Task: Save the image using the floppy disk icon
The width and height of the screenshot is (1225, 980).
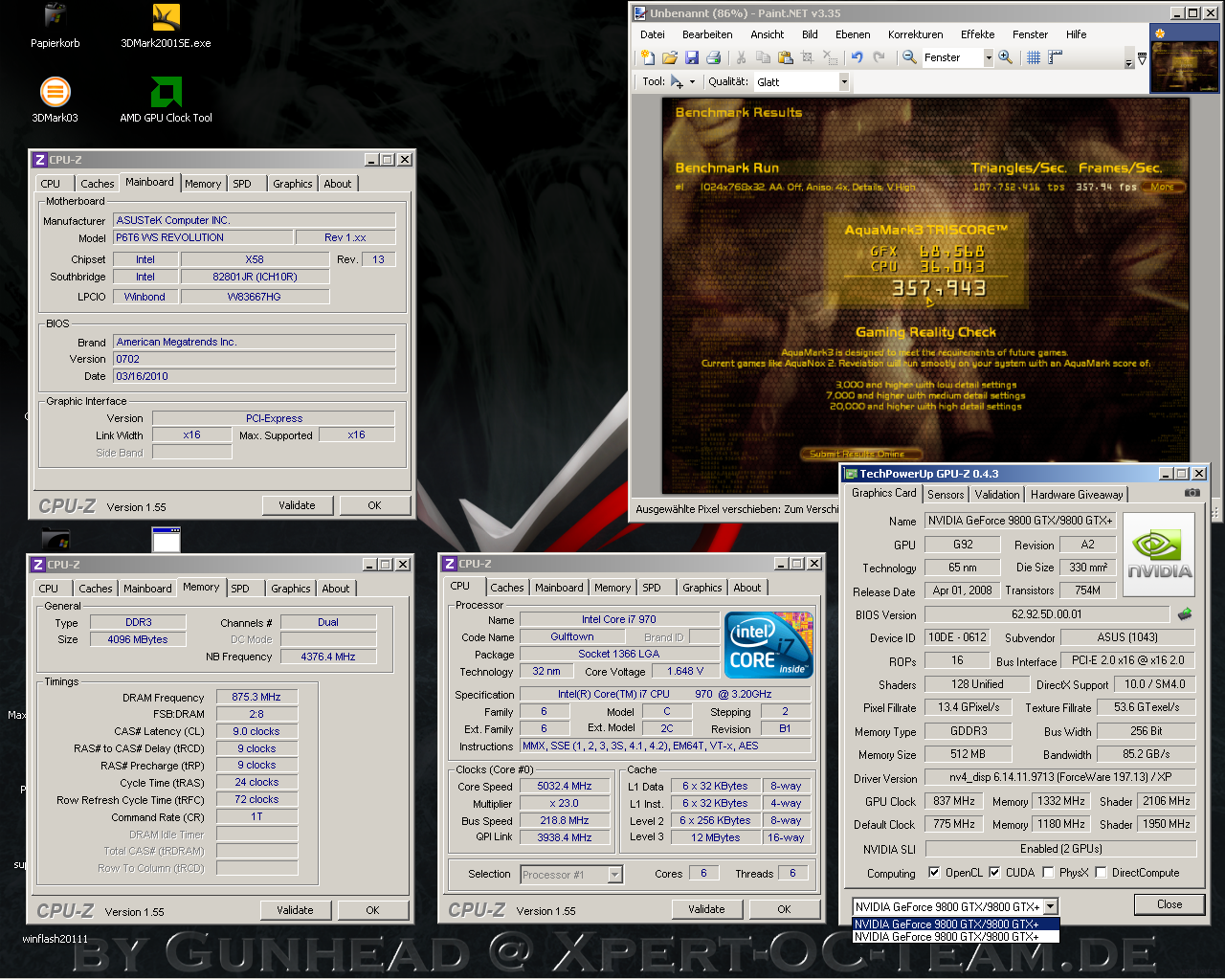Action: (x=691, y=57)
